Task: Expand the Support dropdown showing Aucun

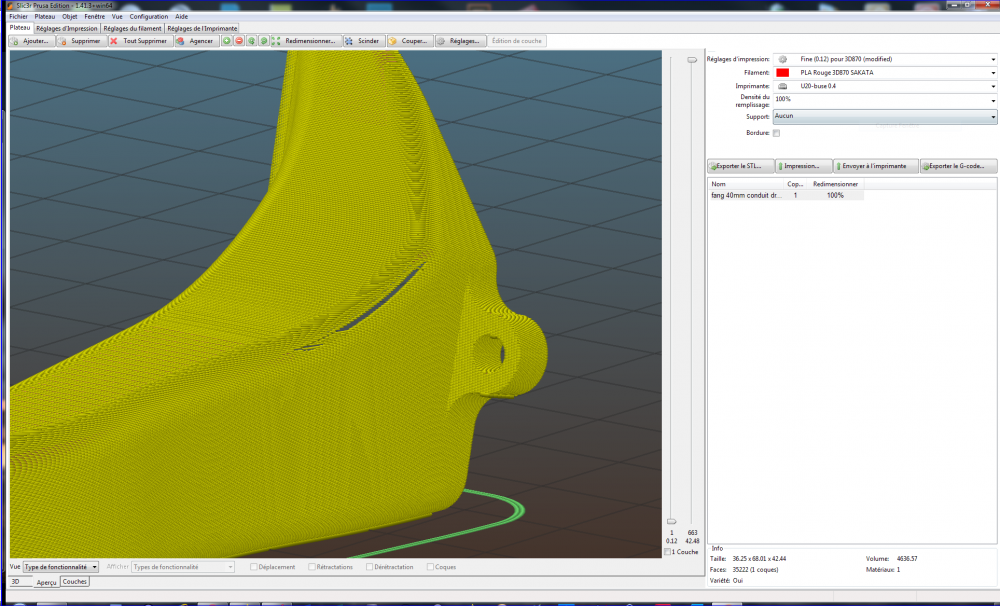Action: coord(885,116)
